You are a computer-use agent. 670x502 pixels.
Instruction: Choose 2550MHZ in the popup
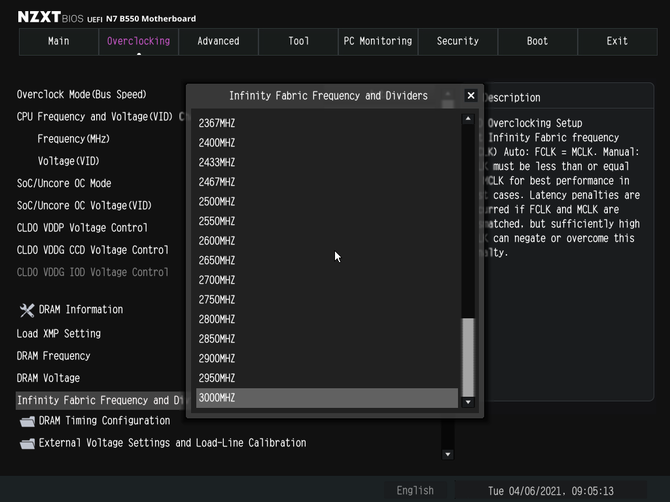(x=327, y=221)
